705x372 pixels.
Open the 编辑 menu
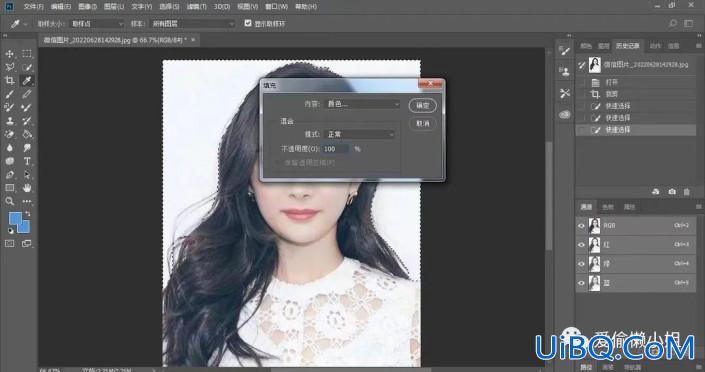(x=61, y=6)
